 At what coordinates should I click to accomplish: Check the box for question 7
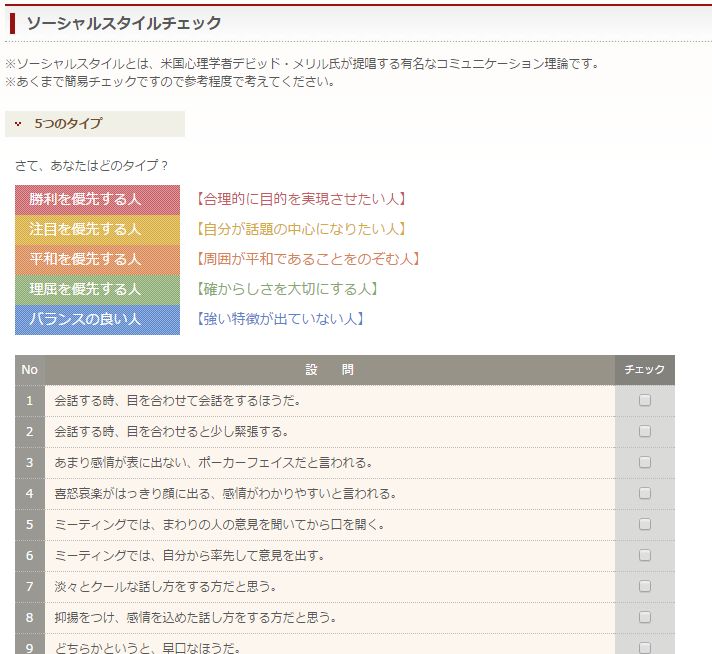[x=644, y=586]
